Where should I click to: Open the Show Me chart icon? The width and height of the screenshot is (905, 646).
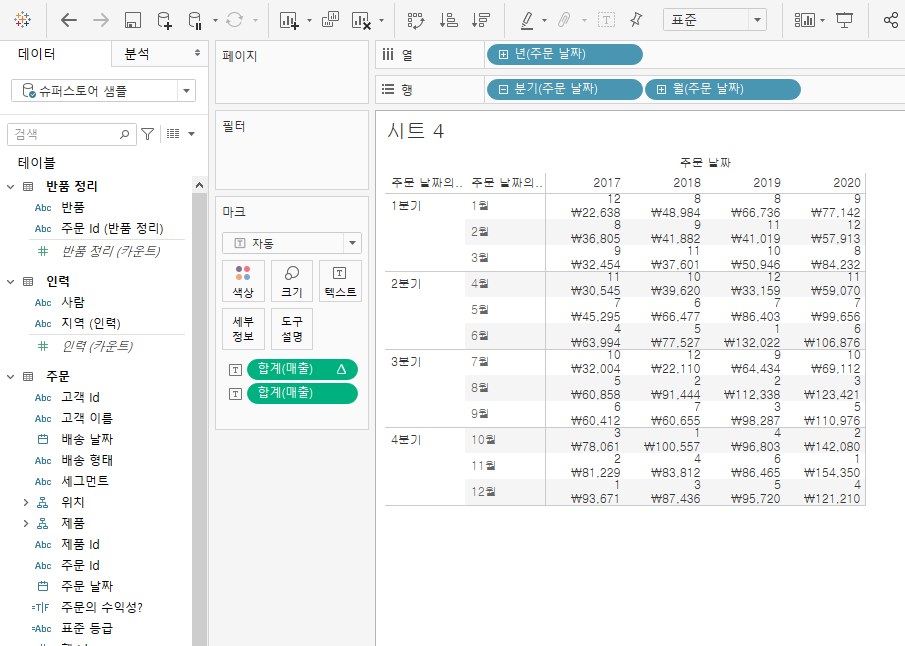(805, 20)
